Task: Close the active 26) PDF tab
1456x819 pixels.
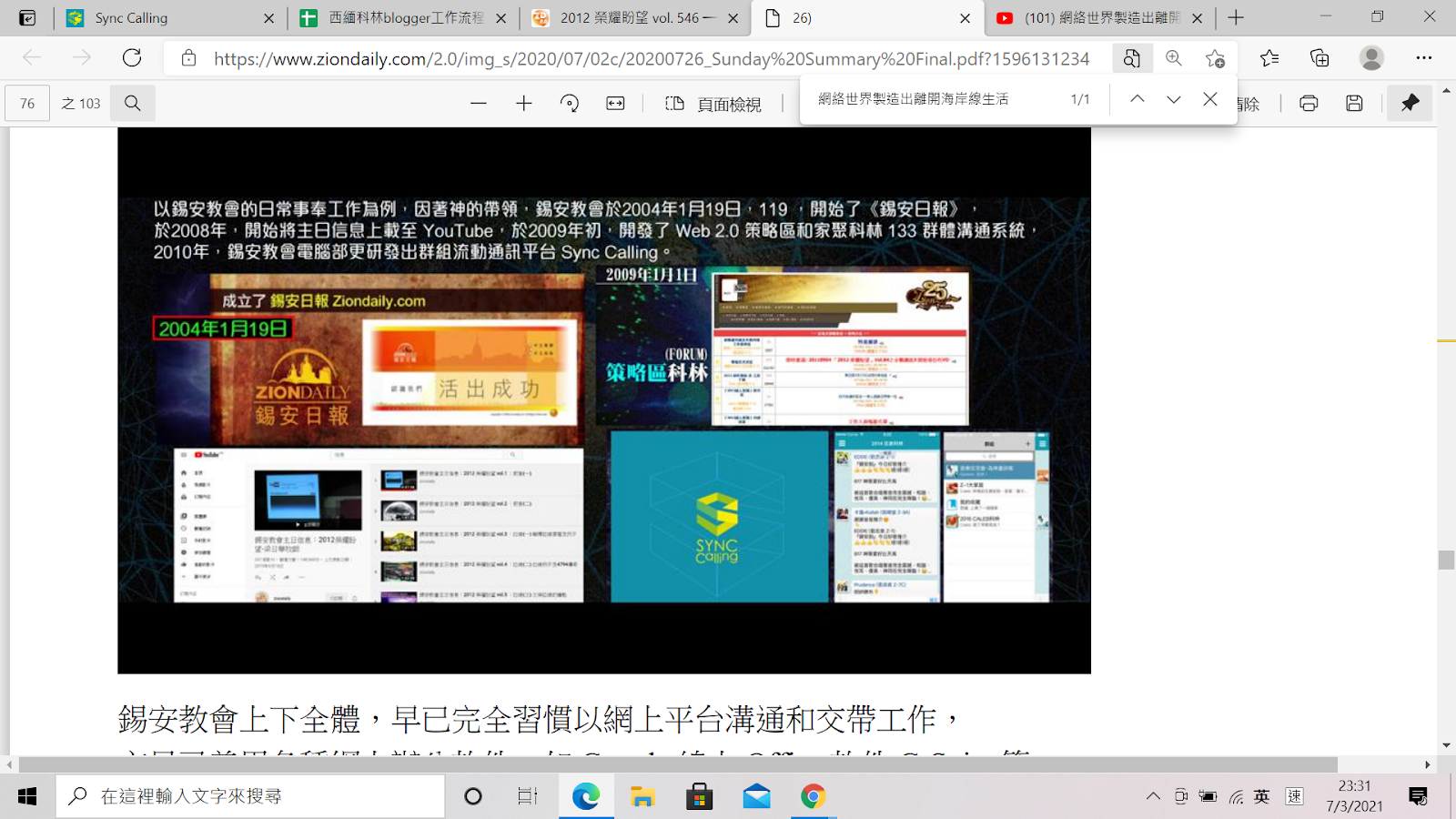Action: pos(965,18)
